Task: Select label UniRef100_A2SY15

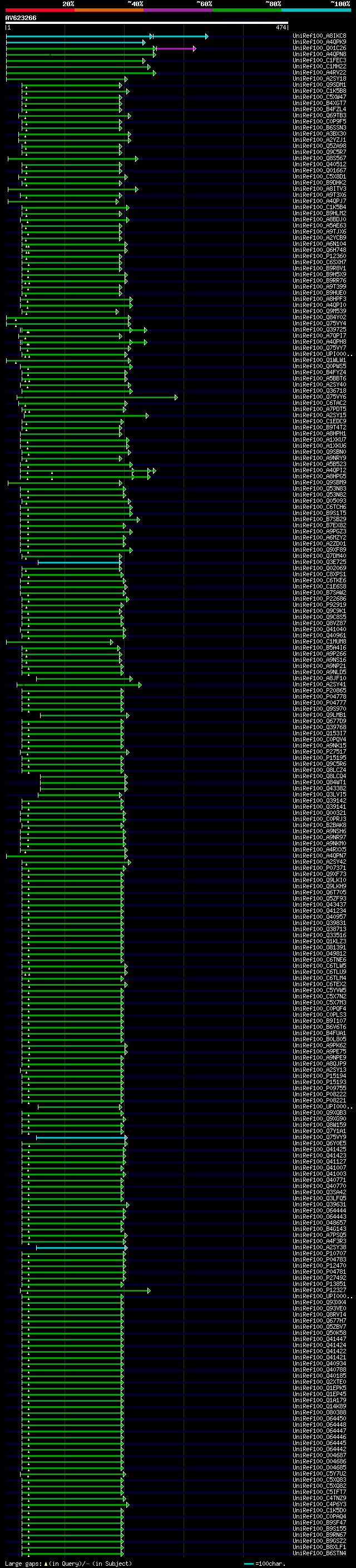Action: click(x=319, y=415)
